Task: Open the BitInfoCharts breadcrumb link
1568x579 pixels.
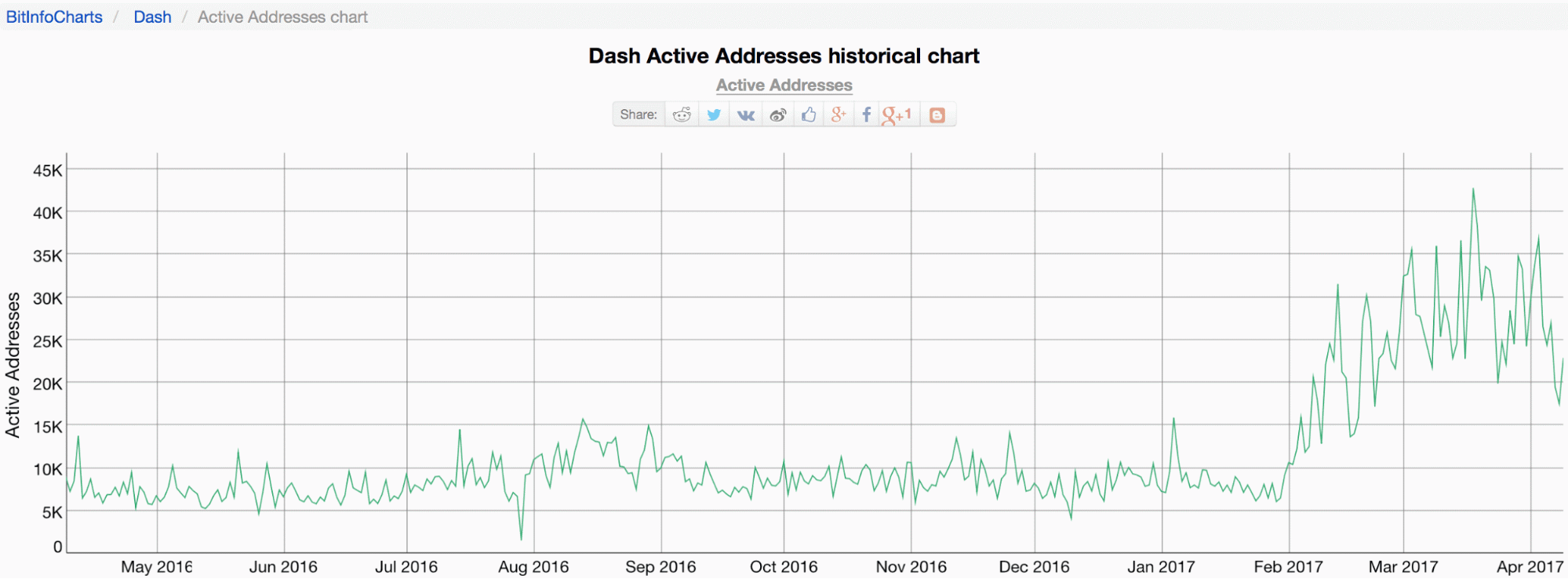Action: (54, 17)
